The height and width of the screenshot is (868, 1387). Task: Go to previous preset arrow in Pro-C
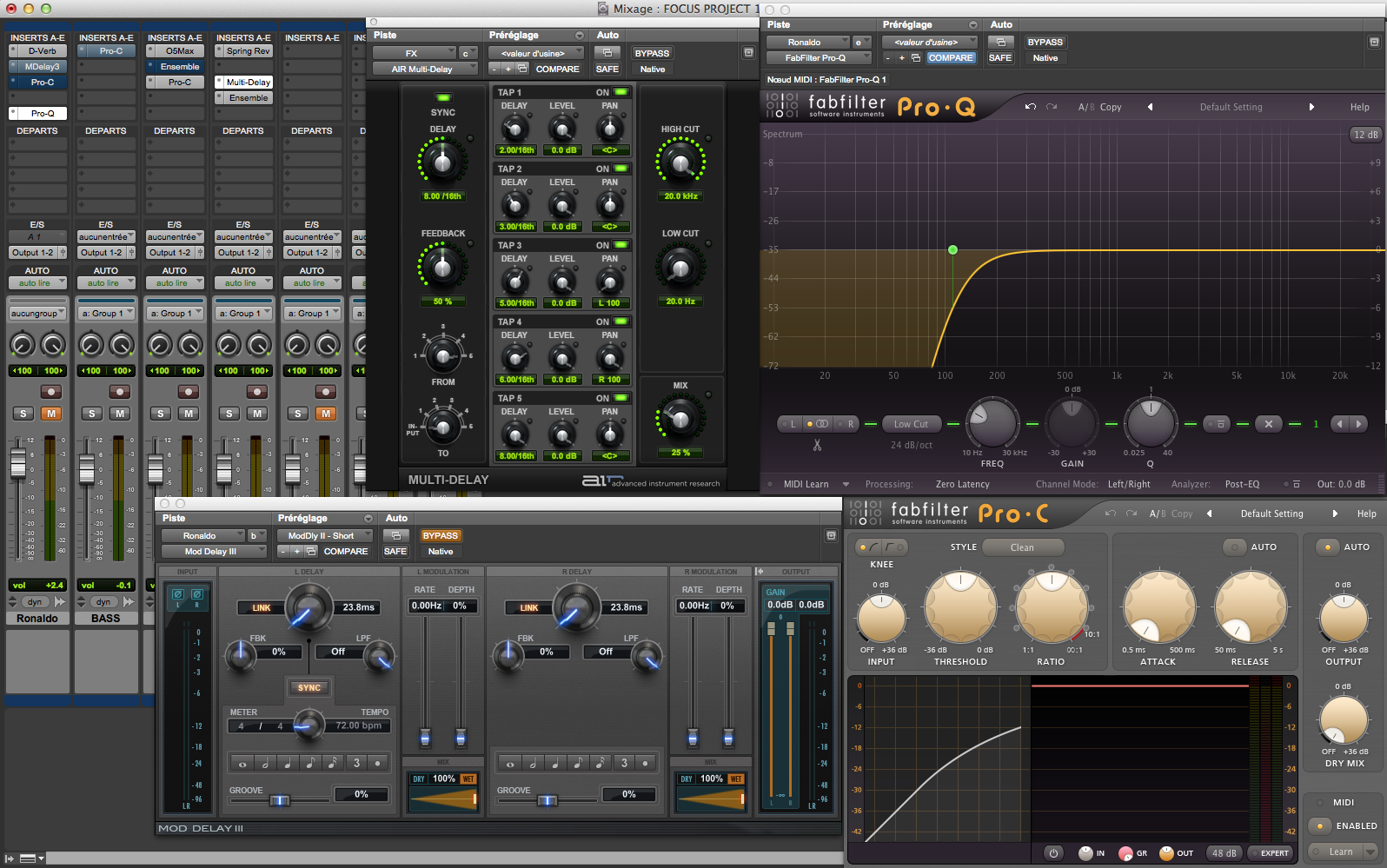point(1209,514)
